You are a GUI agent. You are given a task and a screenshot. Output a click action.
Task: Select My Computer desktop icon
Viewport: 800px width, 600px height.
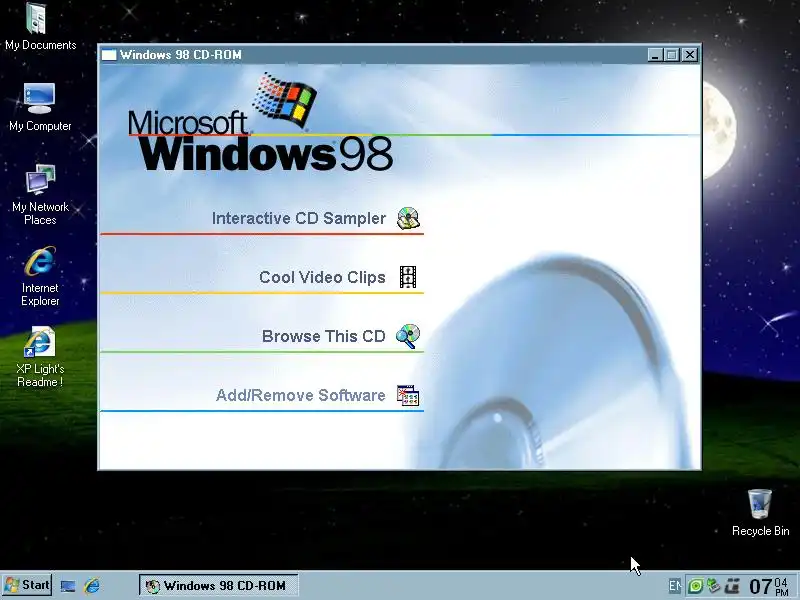tap(40, 107)
